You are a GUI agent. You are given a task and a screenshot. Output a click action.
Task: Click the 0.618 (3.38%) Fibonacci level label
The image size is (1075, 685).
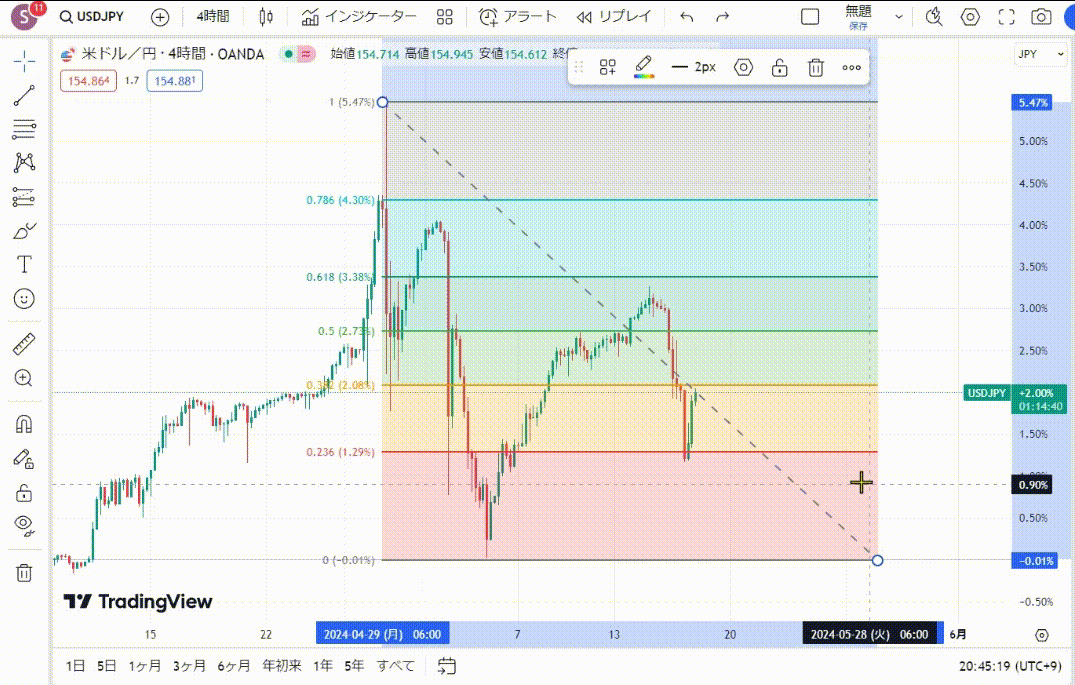point(340,277)
